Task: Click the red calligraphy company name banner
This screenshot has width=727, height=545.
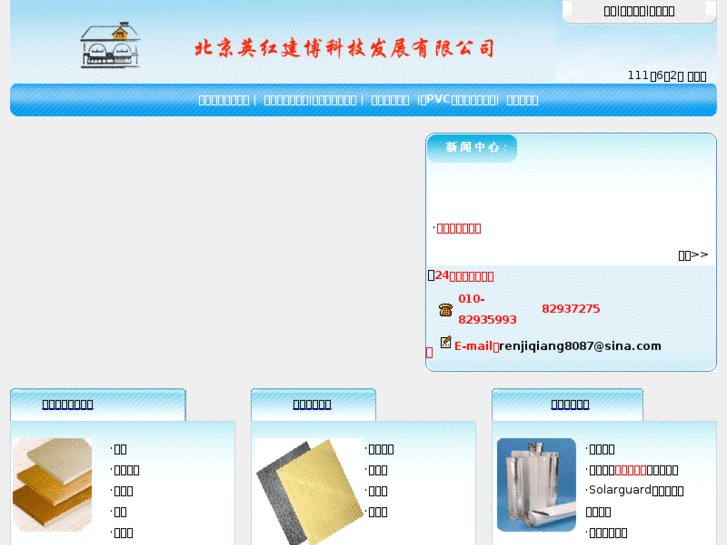Action: [x=344, y=48]
